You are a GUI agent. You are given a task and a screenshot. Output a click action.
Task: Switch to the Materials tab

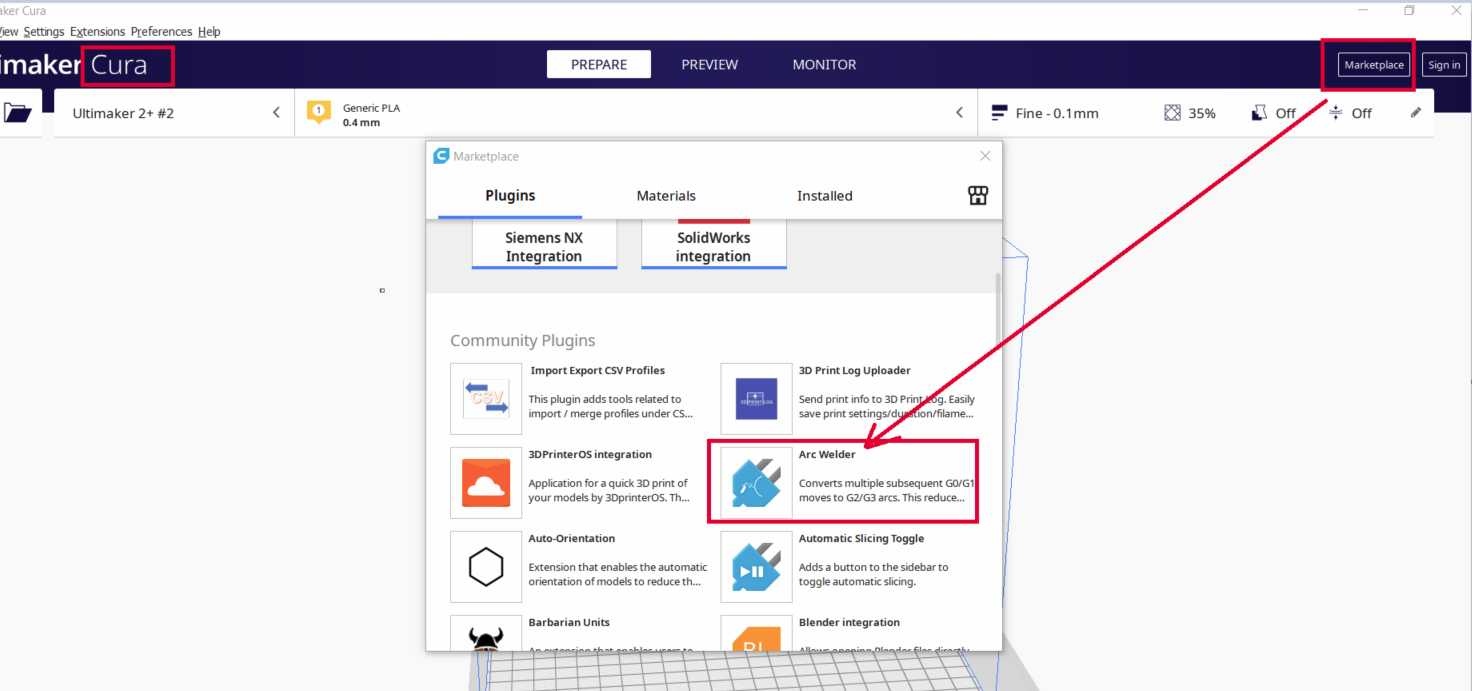[666, 196]
